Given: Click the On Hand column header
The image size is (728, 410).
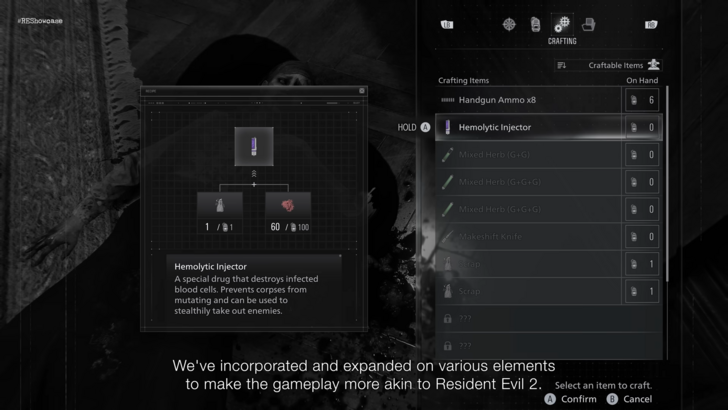Looking at the screenshot, I should [x=642, y=80].
